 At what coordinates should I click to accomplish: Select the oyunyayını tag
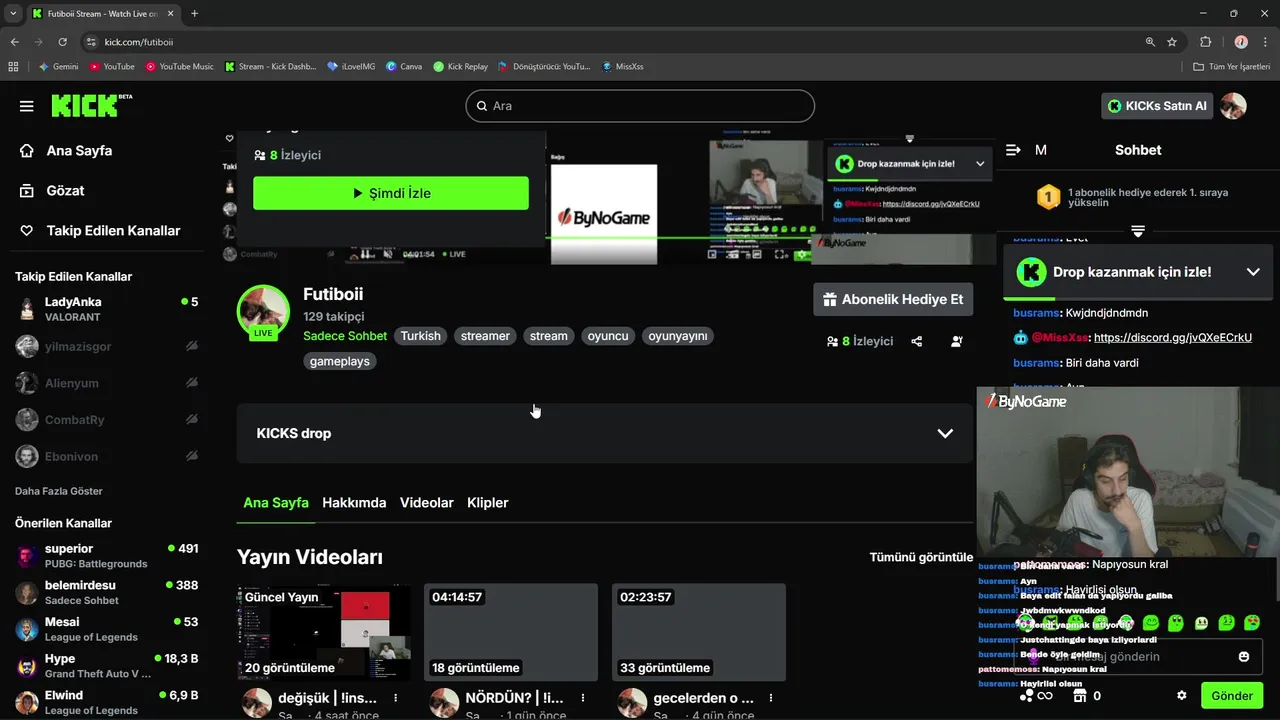click(x=678, y=336)
